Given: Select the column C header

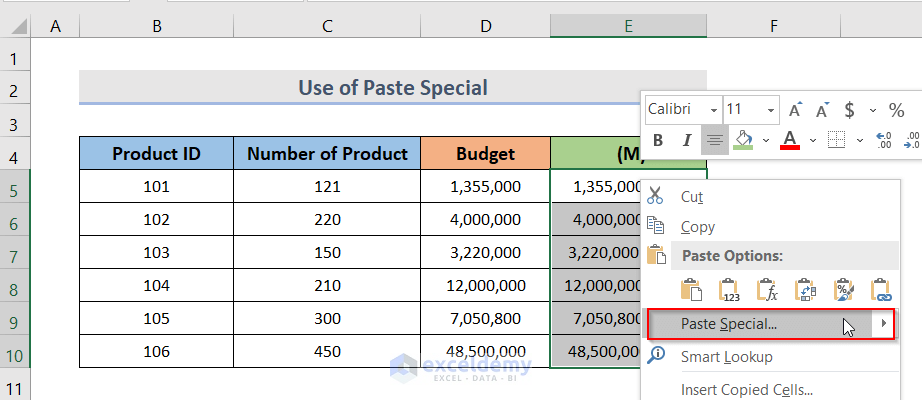Looking at the screenshot, I should click(327, 27).
